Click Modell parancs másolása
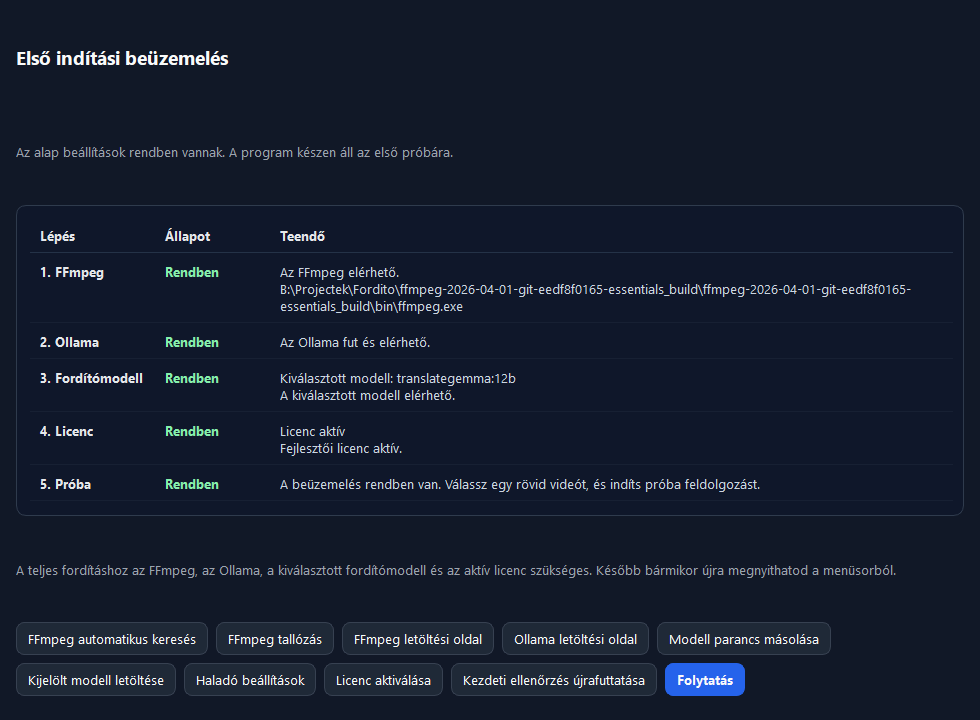Image resolution: width=980 pixels, height=720 pixels. (743, 638)
